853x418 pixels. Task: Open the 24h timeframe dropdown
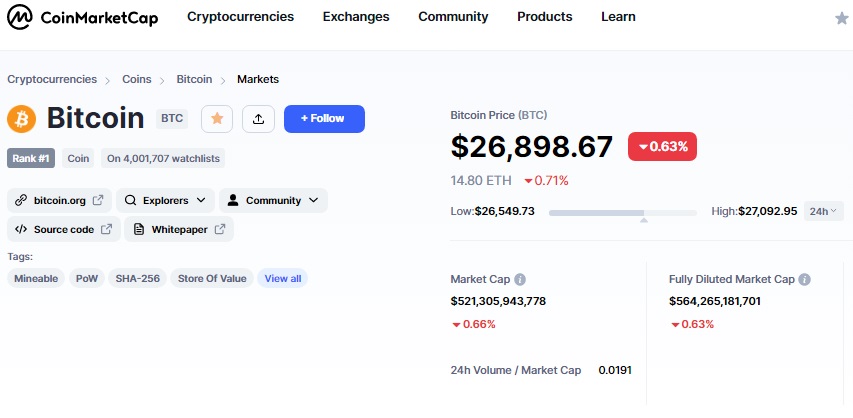click(824, 211)
